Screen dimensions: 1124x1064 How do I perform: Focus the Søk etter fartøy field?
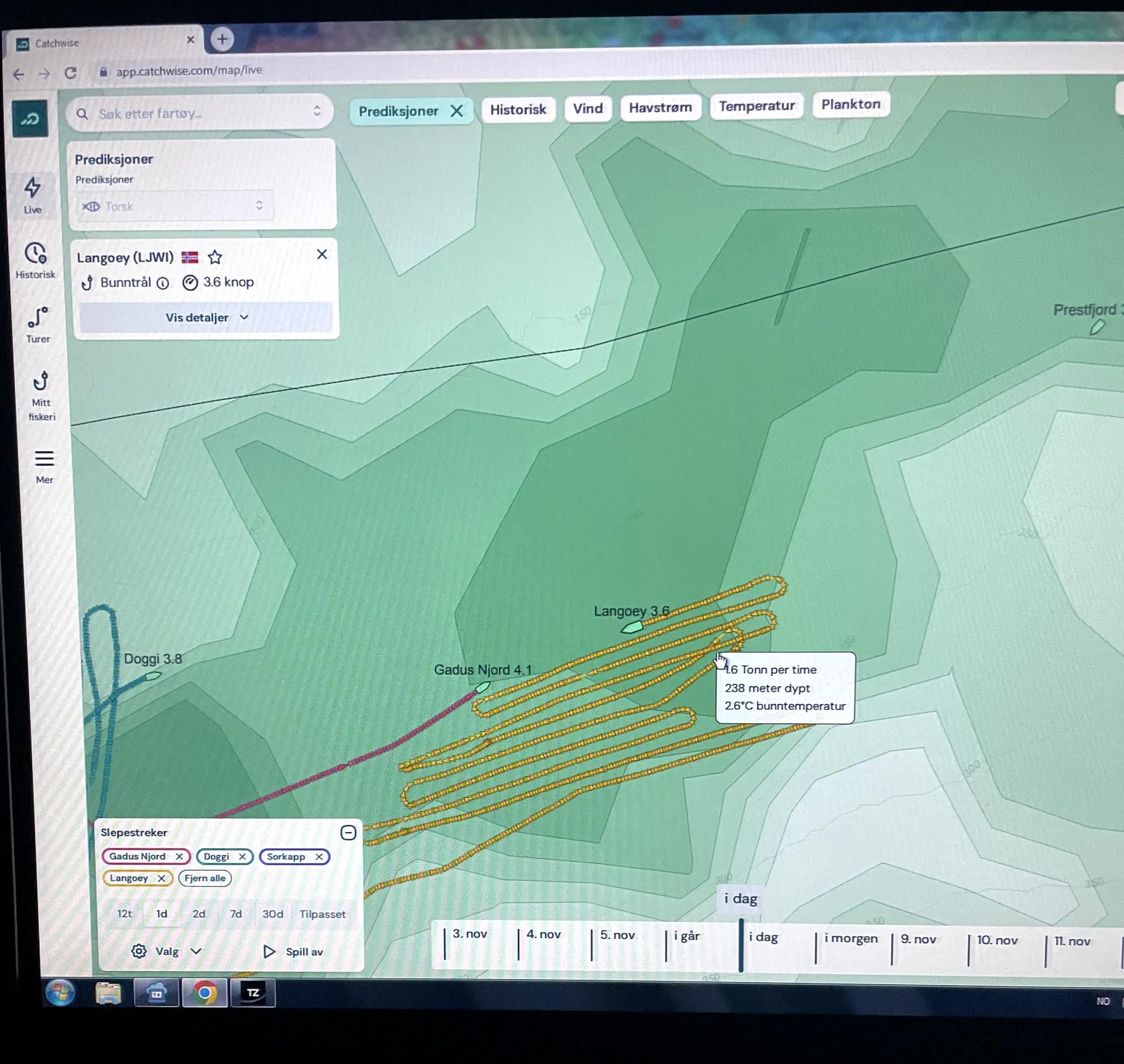(x=199, y=113)
